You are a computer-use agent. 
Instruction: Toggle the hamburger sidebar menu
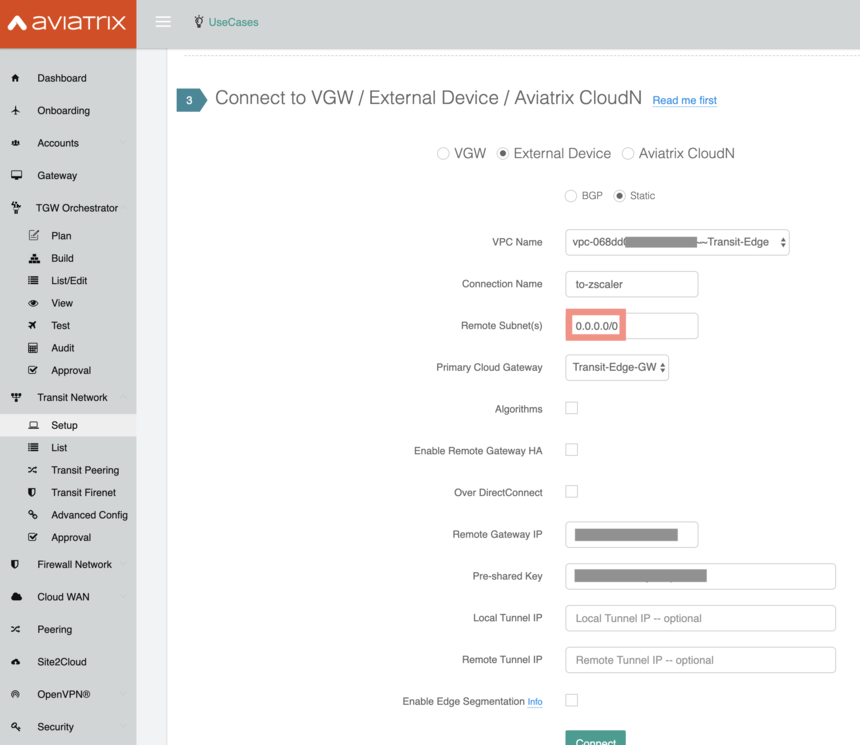click(163, 22)
